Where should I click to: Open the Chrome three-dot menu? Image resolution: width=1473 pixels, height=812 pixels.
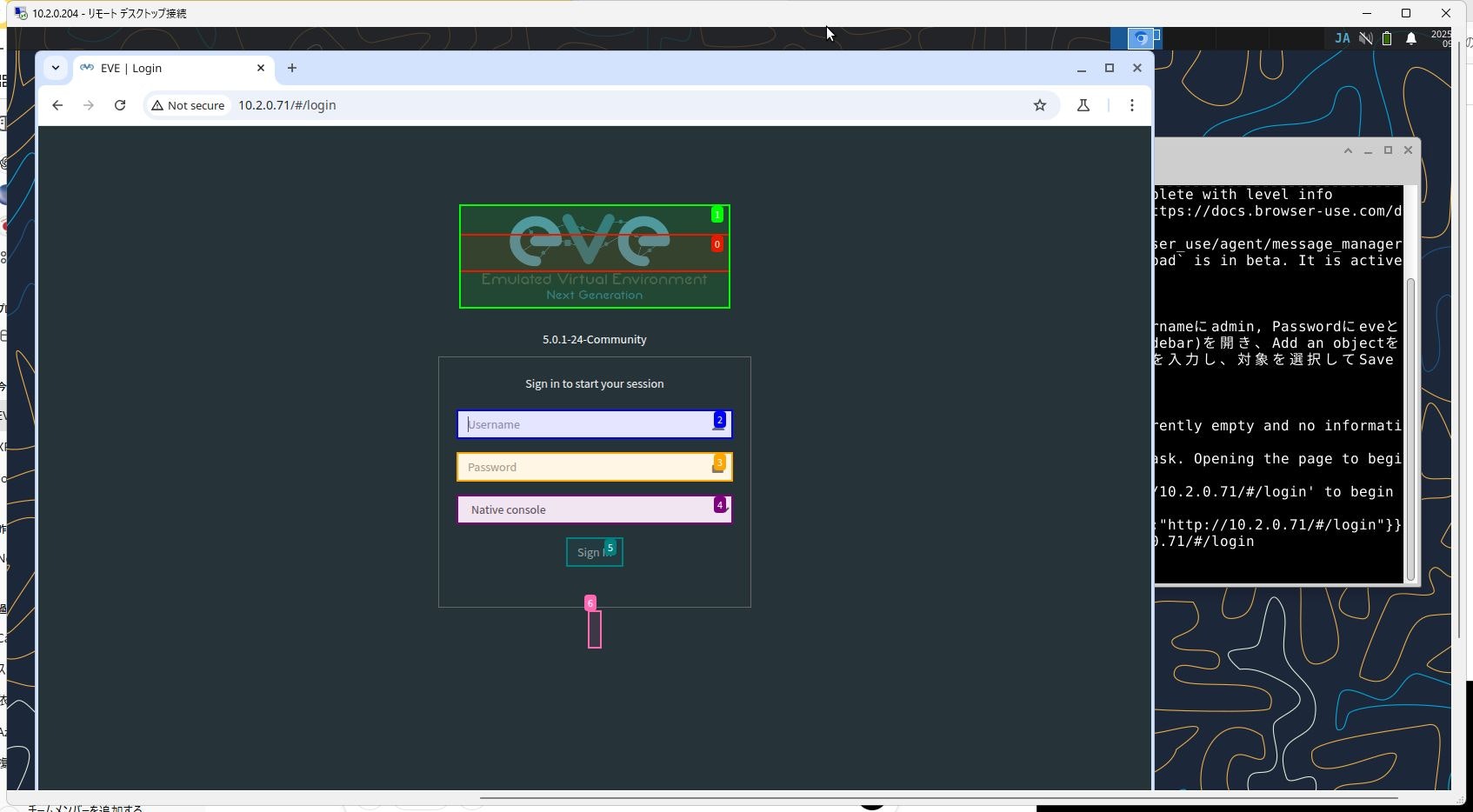(x=1131, y=105)
